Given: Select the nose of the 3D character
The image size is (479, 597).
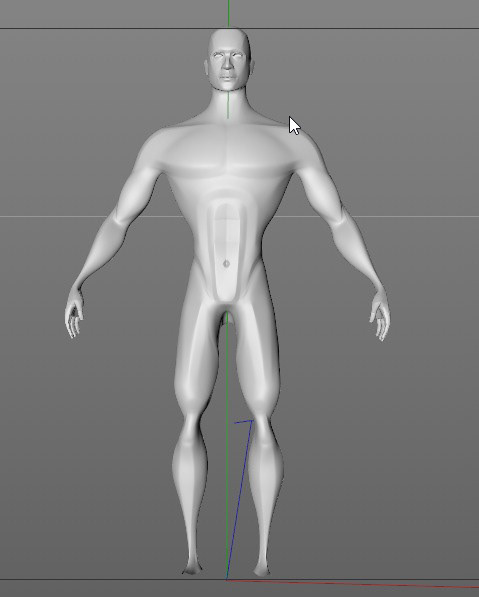Looking at the screenshot, I should pos(227,64).
